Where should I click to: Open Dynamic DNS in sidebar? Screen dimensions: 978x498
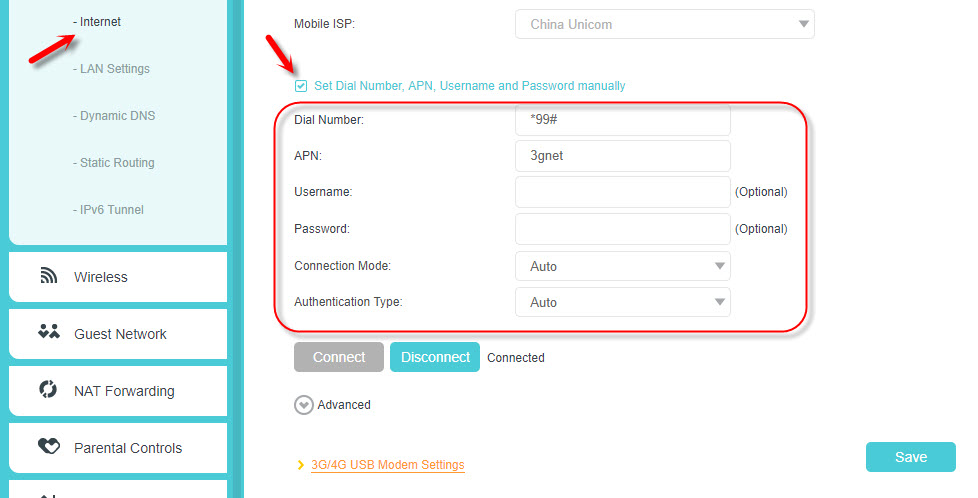click(114, 115)
